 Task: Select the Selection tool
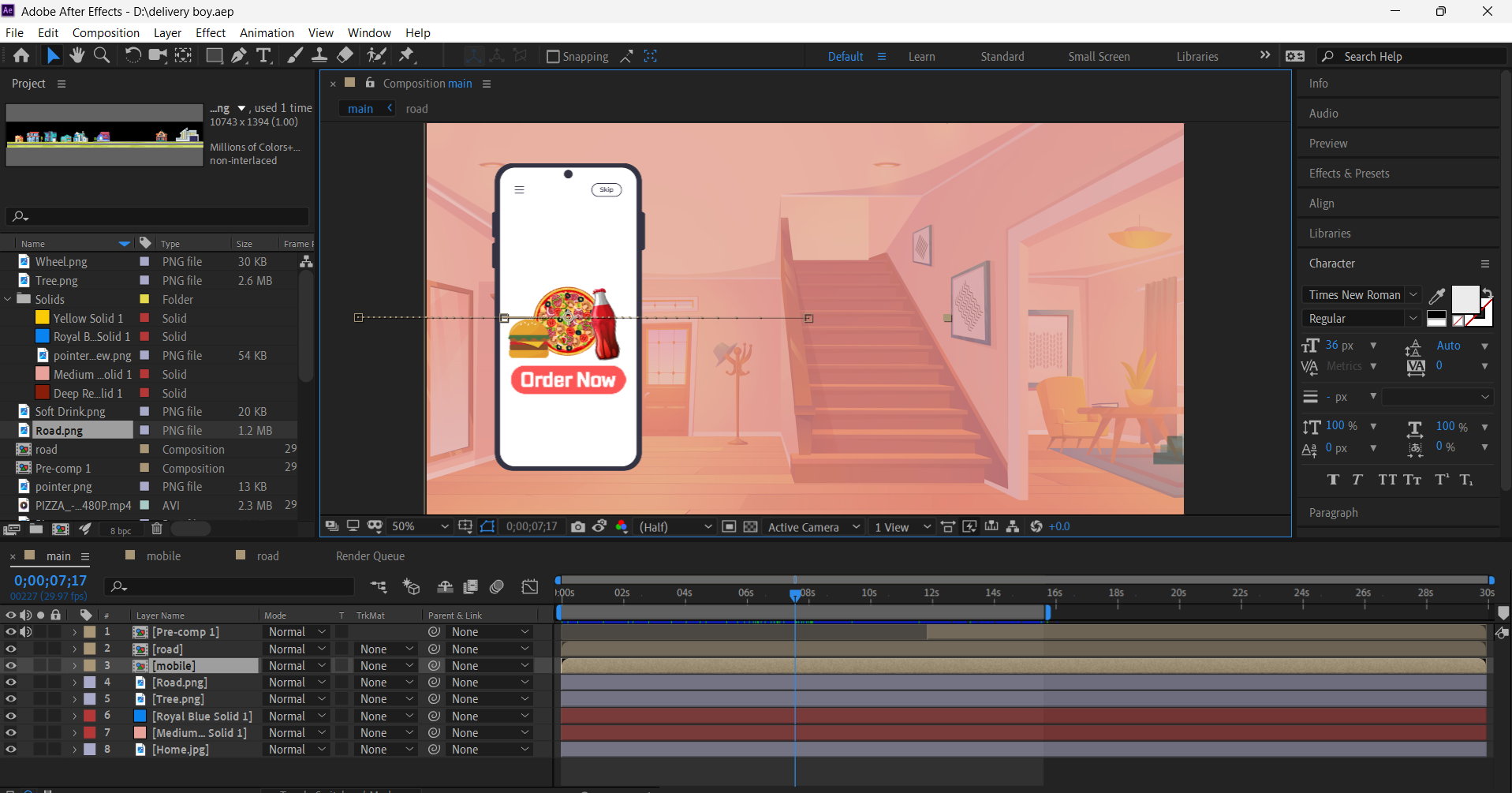(x=52, y=55)
